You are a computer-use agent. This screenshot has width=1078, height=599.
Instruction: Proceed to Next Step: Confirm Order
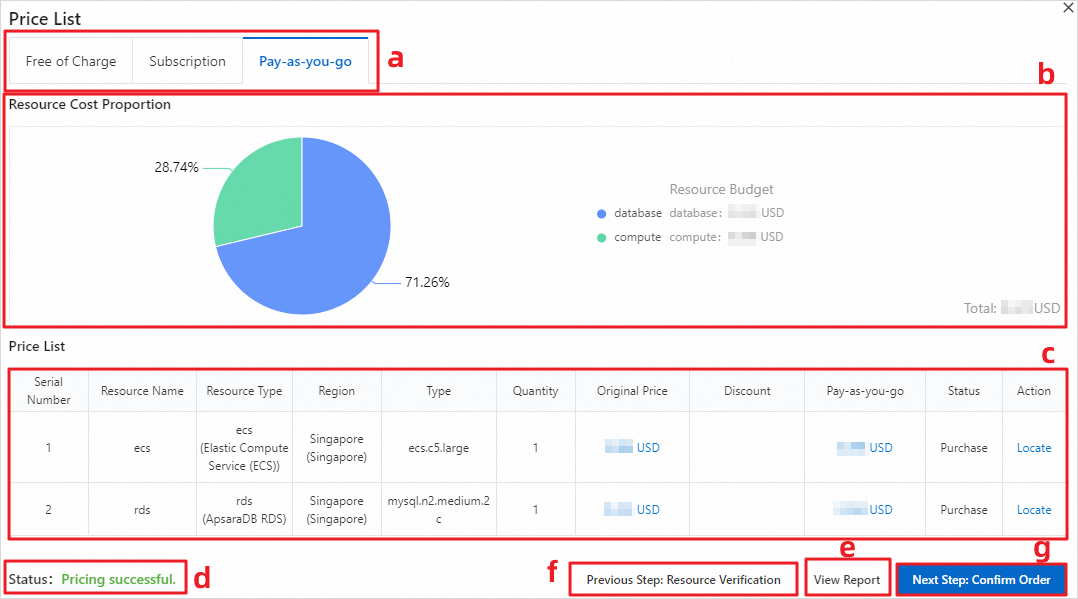point(981,580)
